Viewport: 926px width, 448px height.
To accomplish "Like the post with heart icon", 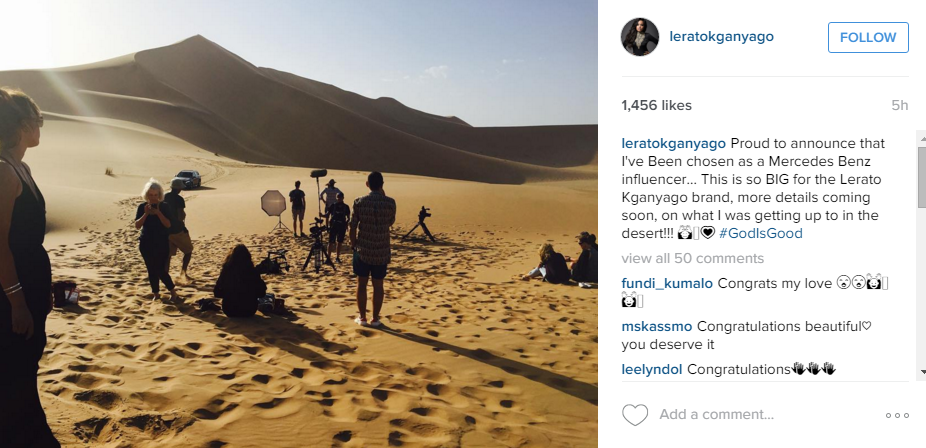I will coord(635,415).
